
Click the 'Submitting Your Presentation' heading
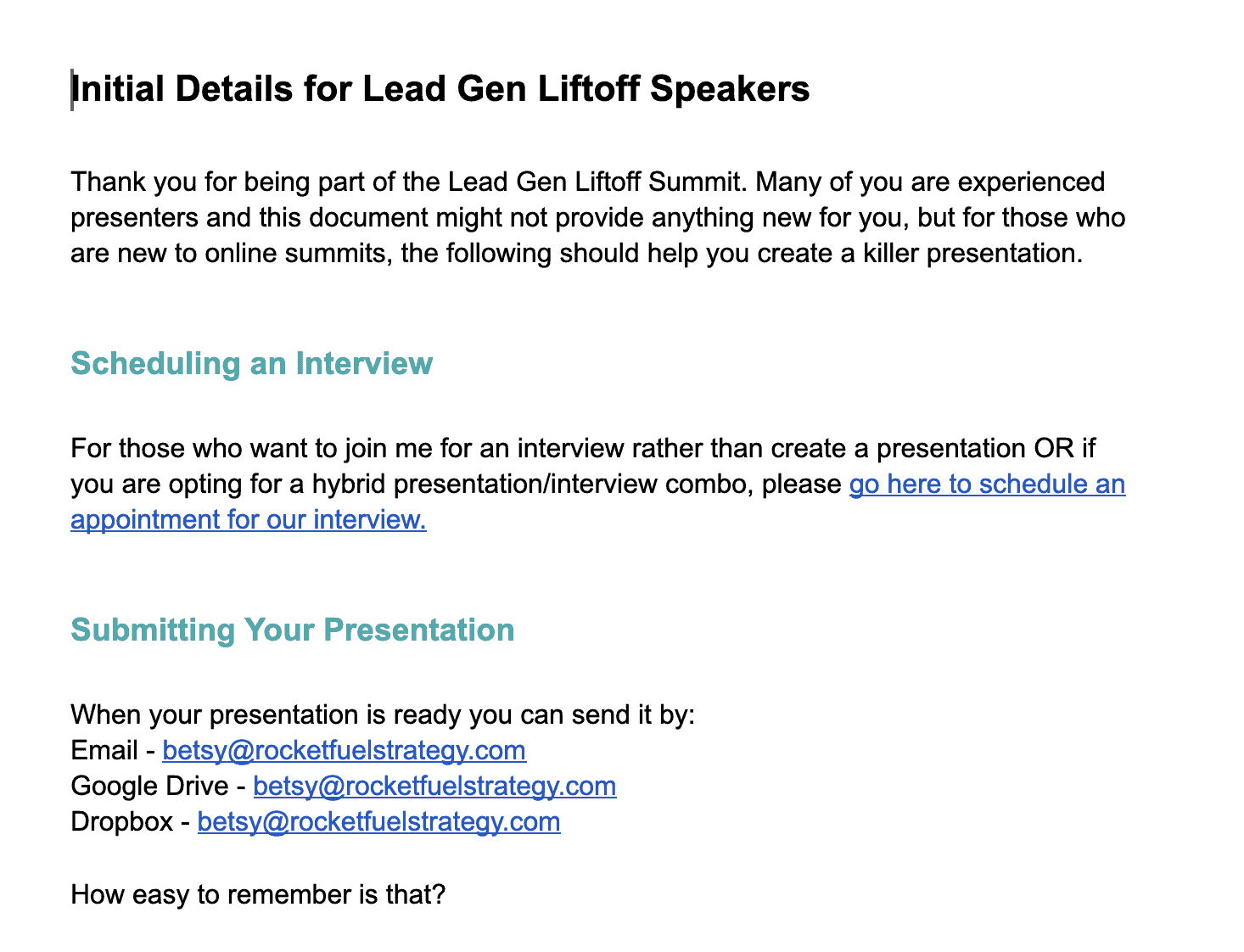293,630
